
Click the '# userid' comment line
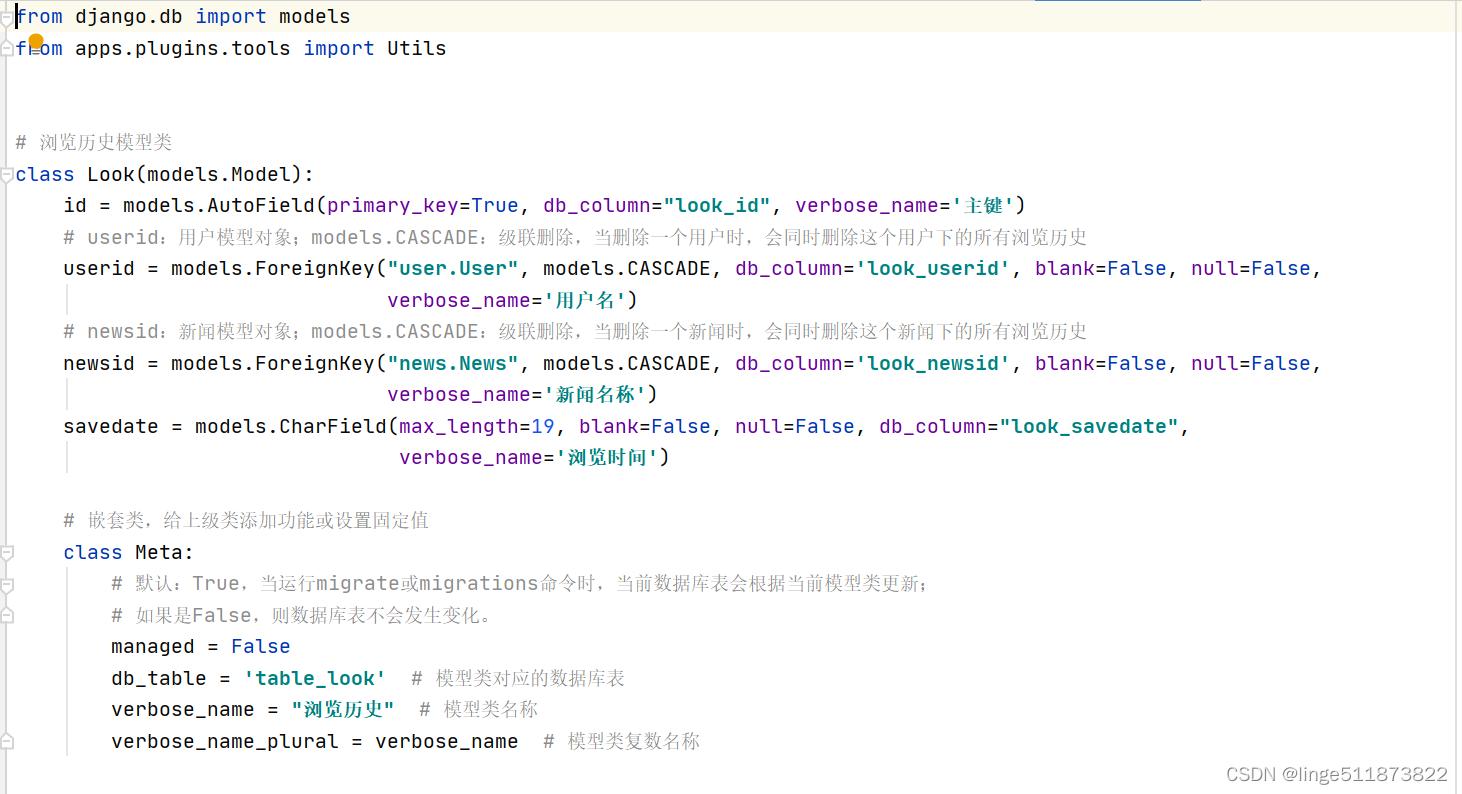(575, 237)
